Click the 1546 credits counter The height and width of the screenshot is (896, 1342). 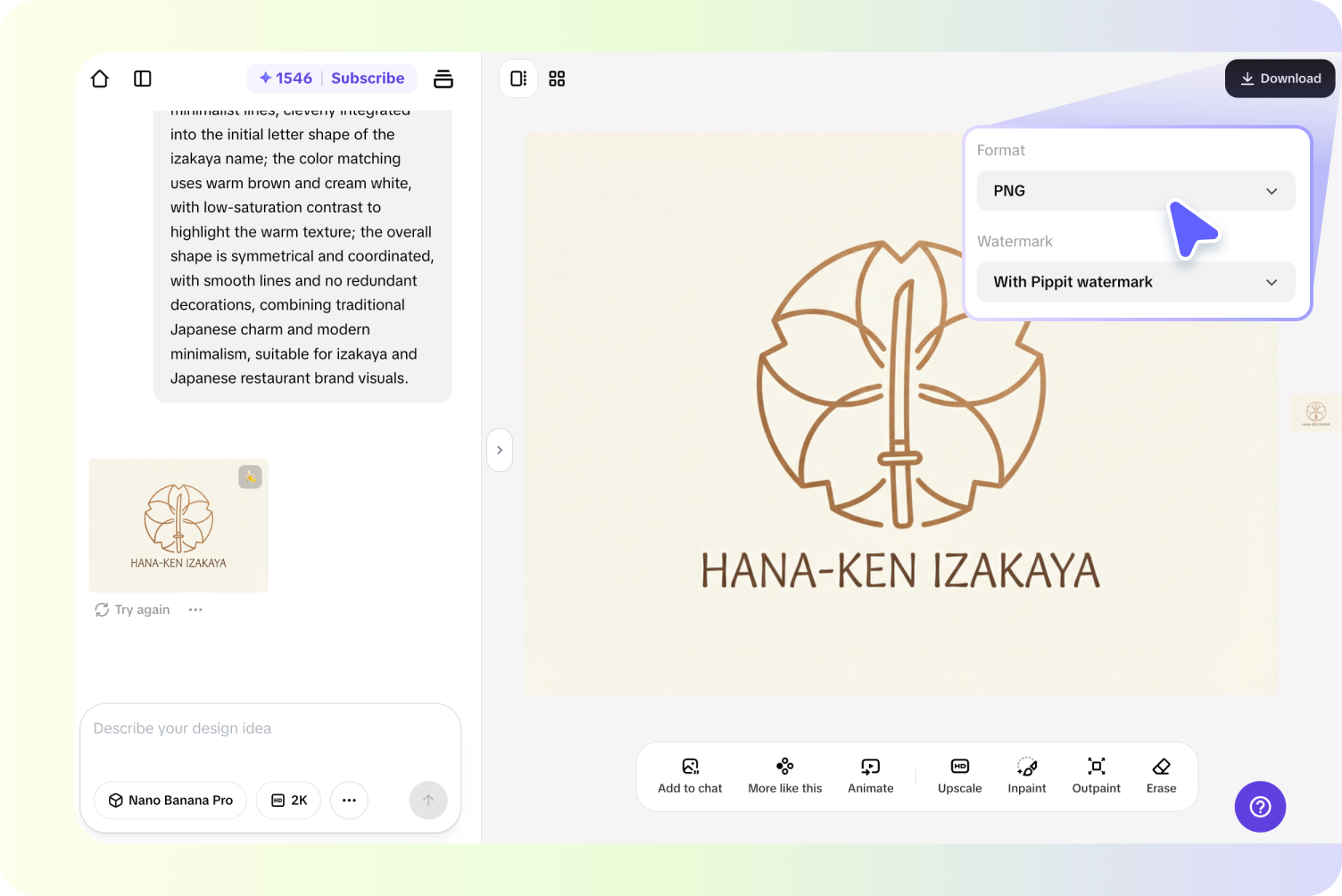click(x=286, y=79)
